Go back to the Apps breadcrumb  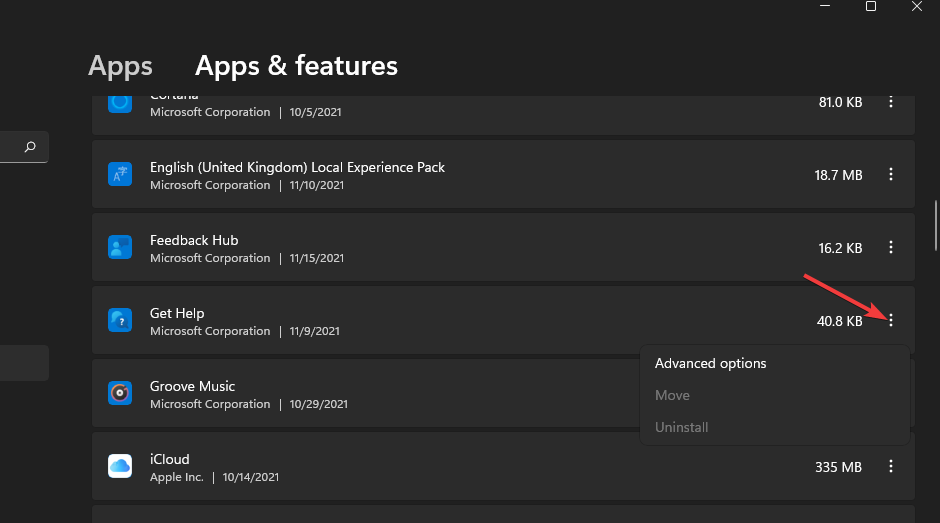coord(120,66)
